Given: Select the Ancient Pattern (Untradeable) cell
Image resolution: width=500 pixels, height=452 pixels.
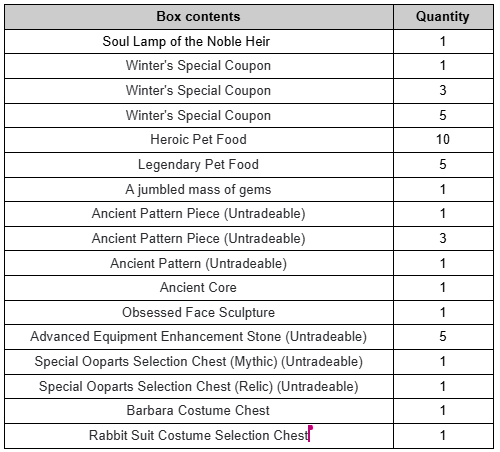Looking at the screenshot, I should [199, 263].
